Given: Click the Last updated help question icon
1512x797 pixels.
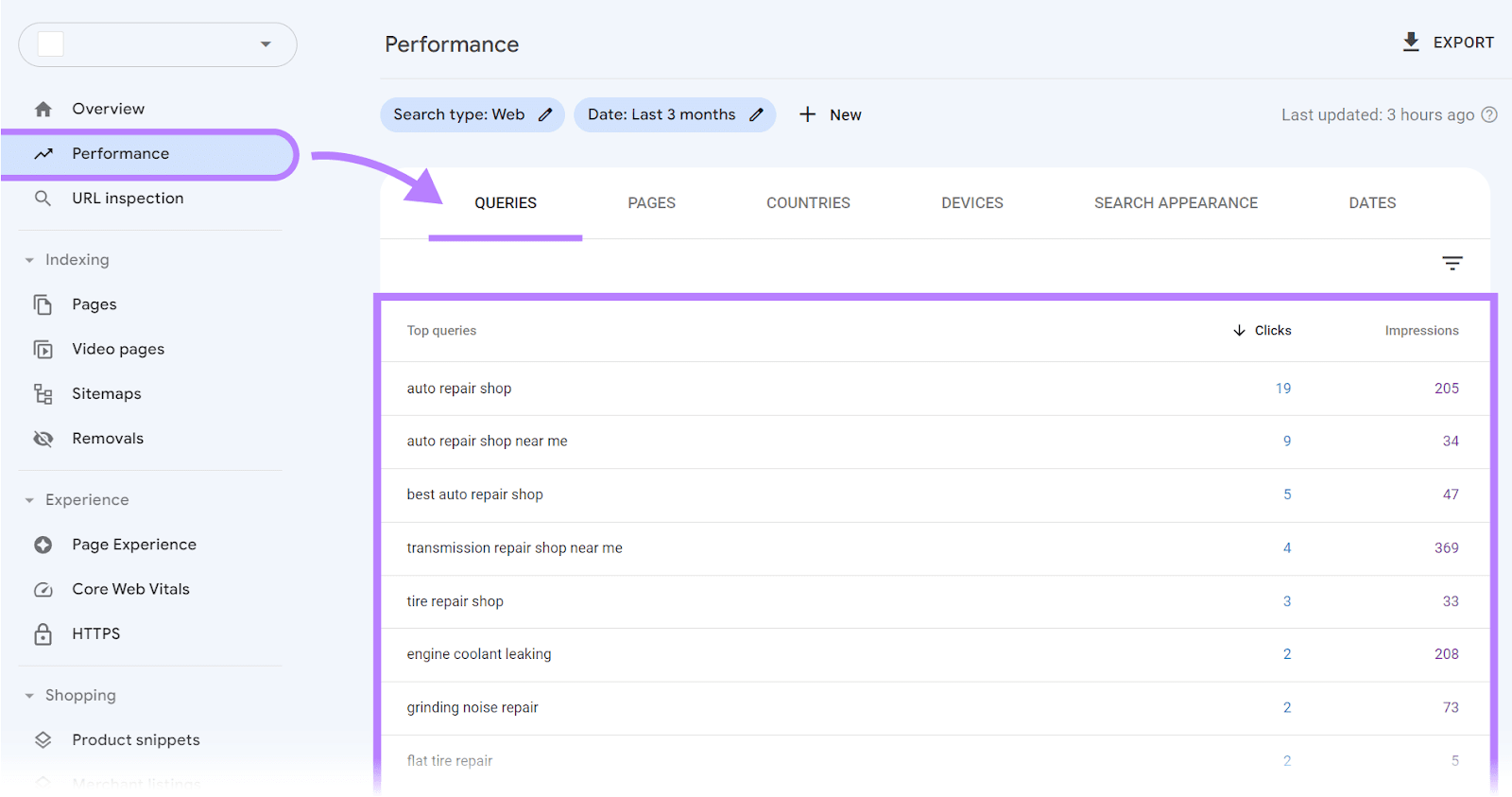Looking at the screenshot, I should (1489, 114).
